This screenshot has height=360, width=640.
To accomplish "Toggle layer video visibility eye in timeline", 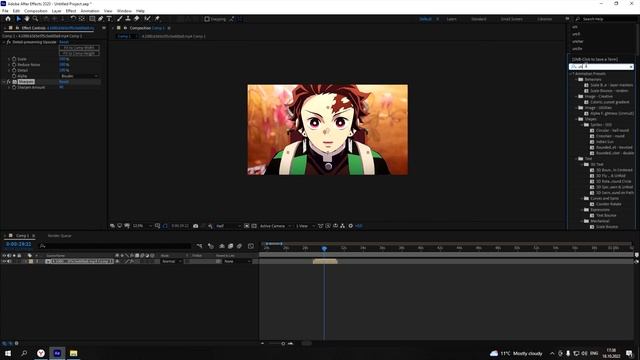I will 4,261.
